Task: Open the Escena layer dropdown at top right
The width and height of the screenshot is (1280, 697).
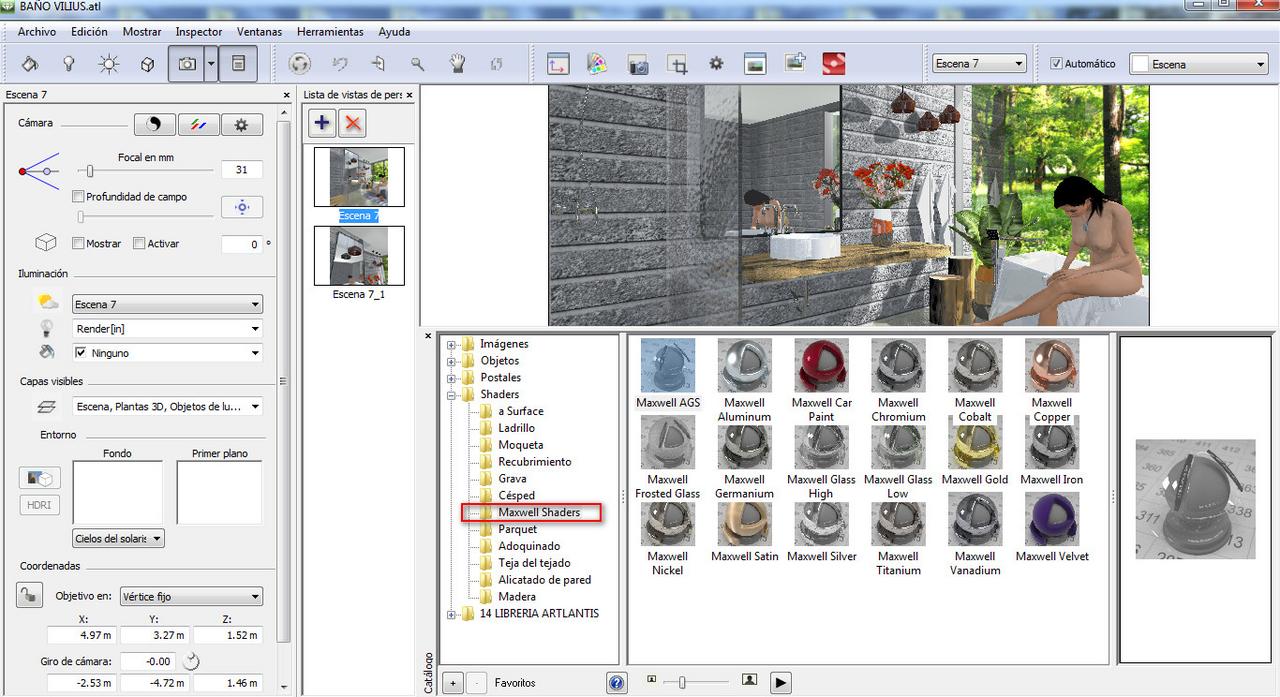Action: click(1199, 64)
